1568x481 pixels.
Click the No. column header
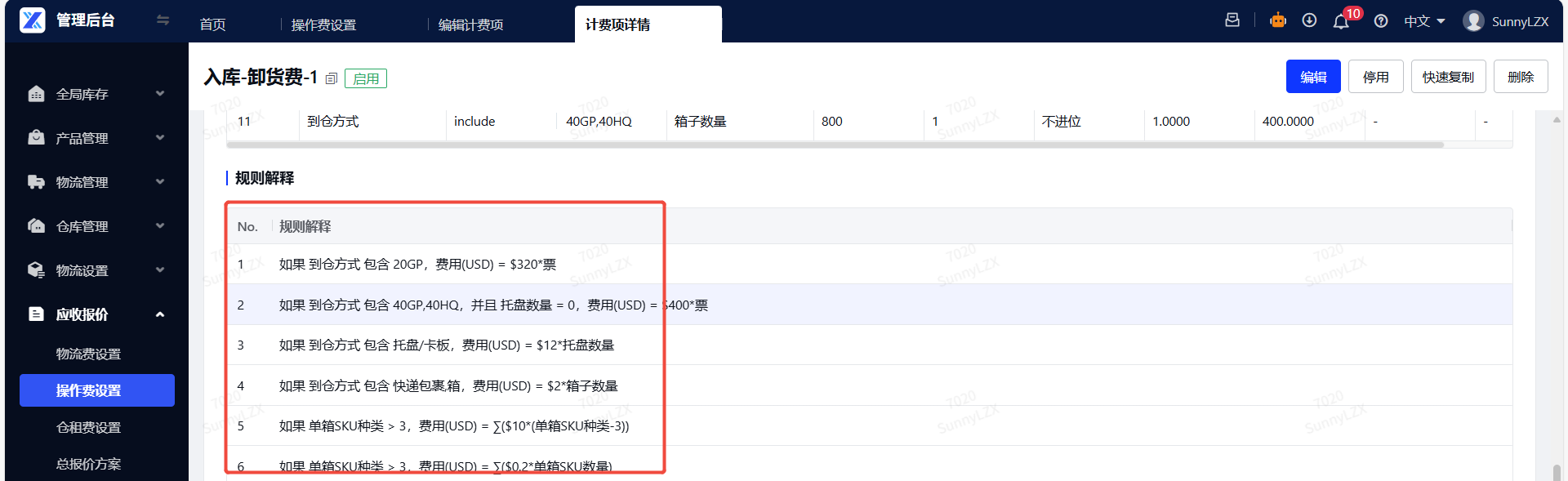247,226
